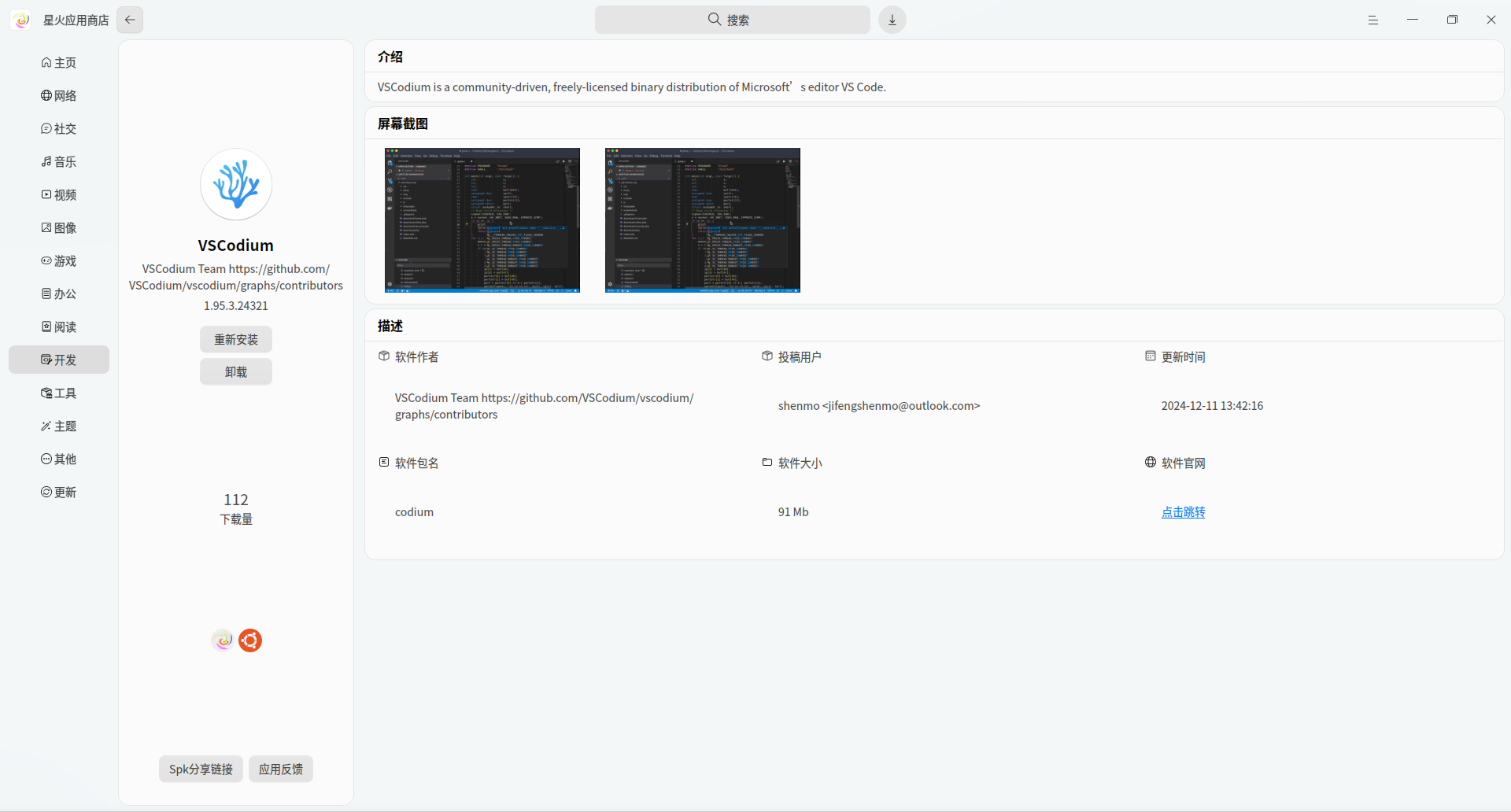The image size is (1511, 812).
Task: Open the hamburger menu in title bar
Action: 1373,20
